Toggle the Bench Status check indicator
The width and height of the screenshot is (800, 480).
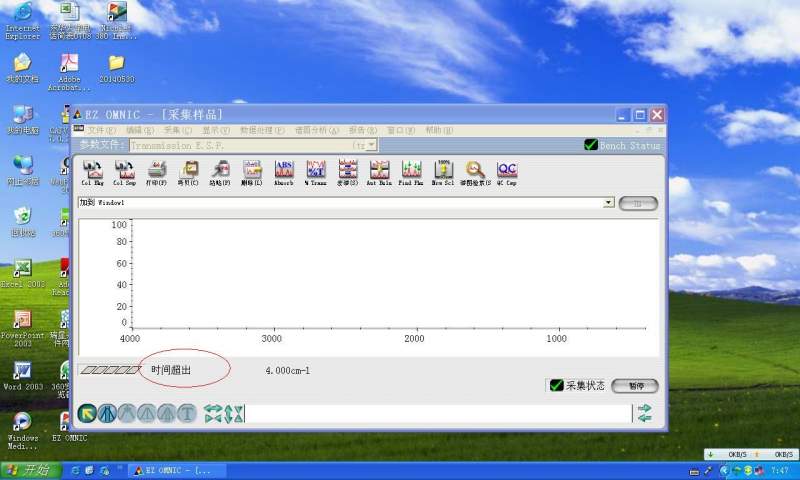tap(591, 145)
